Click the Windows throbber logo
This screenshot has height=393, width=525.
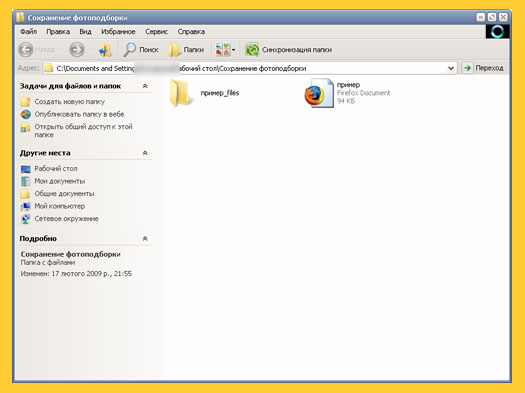coord(498,31)
